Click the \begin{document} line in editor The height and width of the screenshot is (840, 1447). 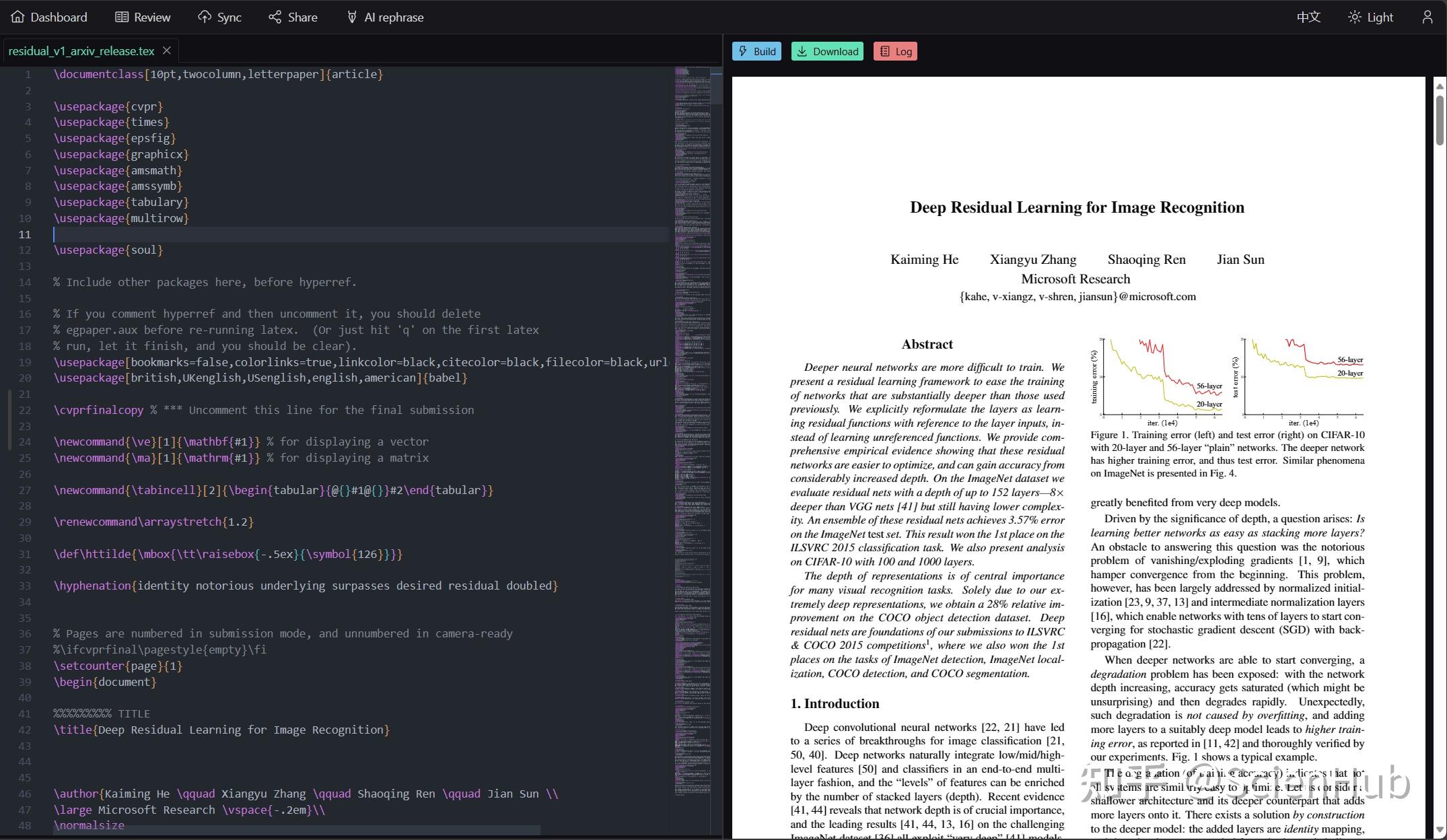[104, 682]
